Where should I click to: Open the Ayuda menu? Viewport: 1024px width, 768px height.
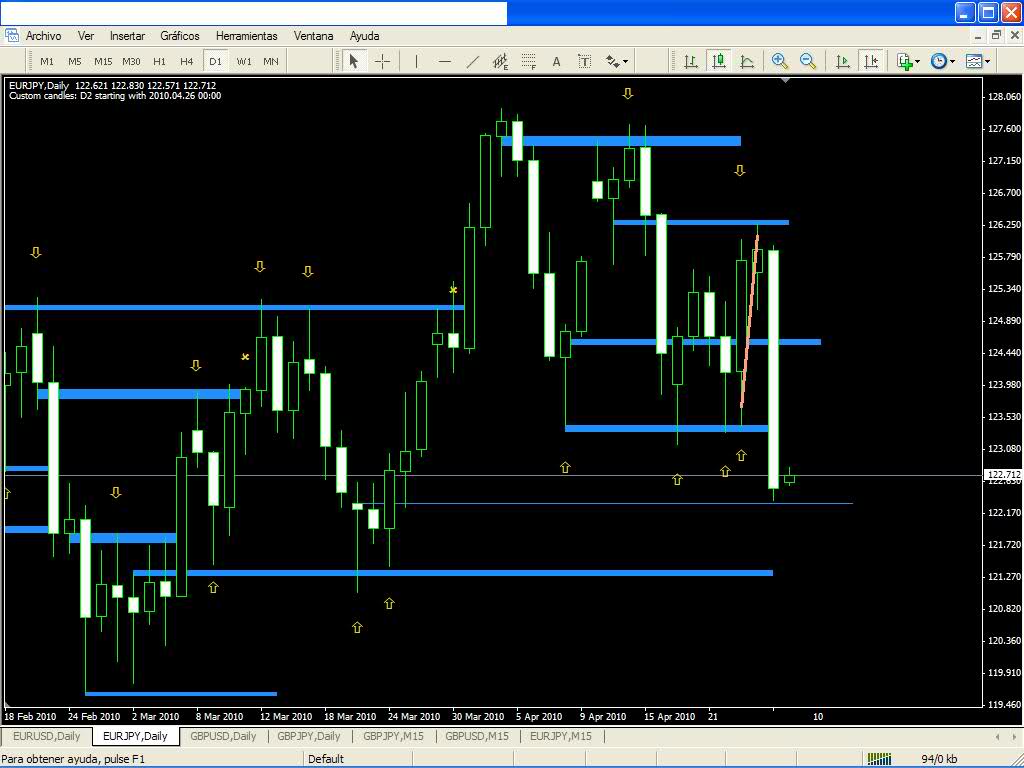point(364,36)
